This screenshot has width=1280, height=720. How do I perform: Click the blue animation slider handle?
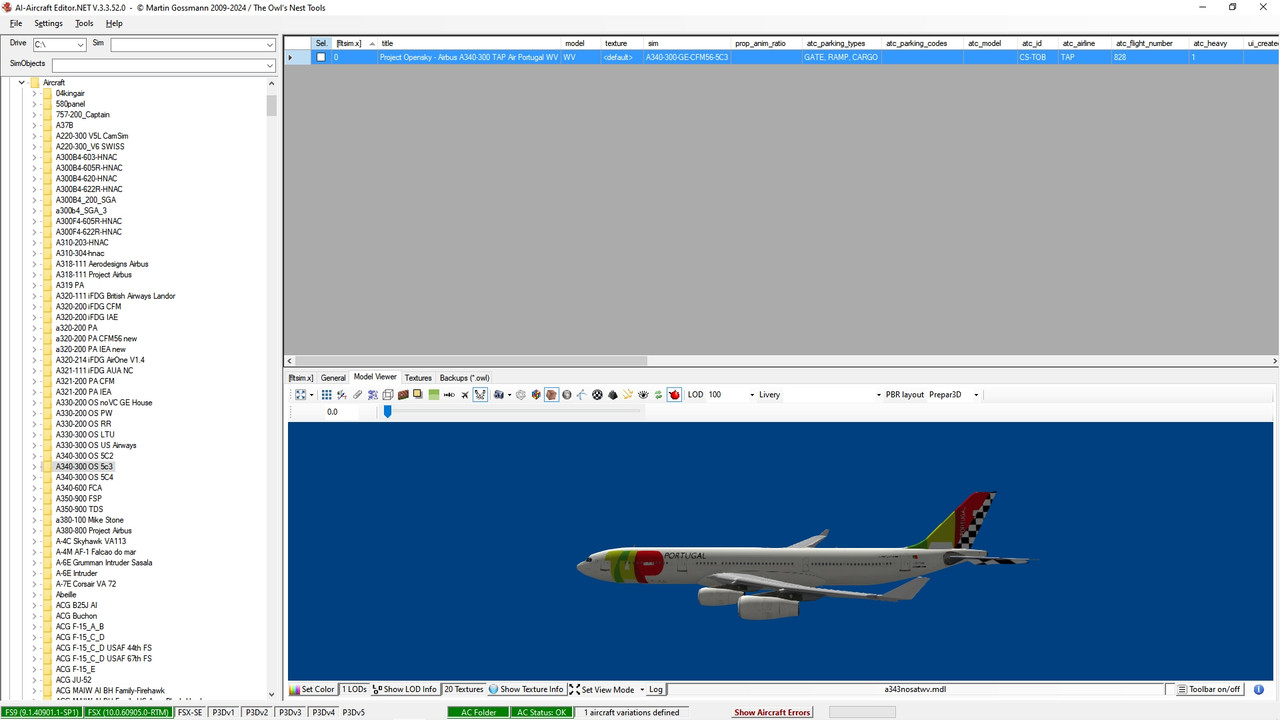[387, 411]
